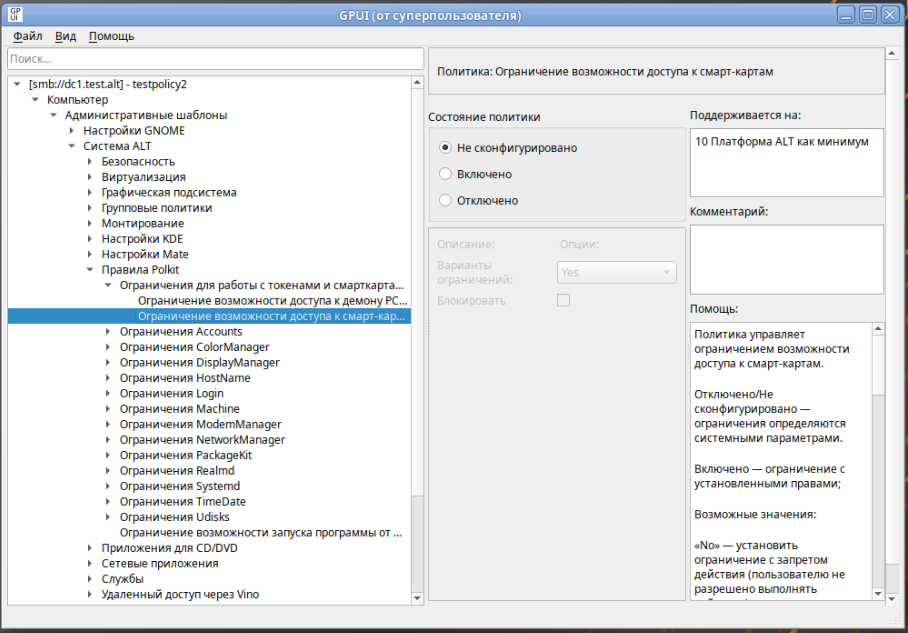Expand the Ограничения DisplayManager node
Viewport: 908px width, 633px height.
point(108,362)
